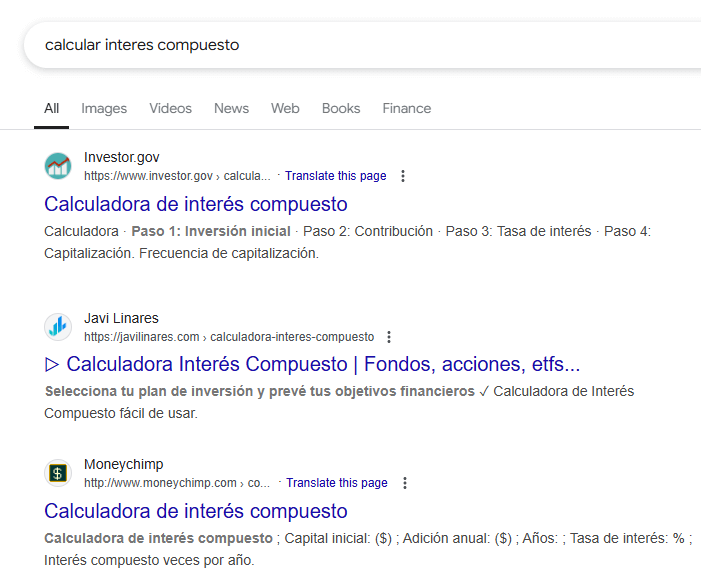Click the Investor.gov site name
The width and height of the screenshot is (701, 581).
tap(122, 157)
